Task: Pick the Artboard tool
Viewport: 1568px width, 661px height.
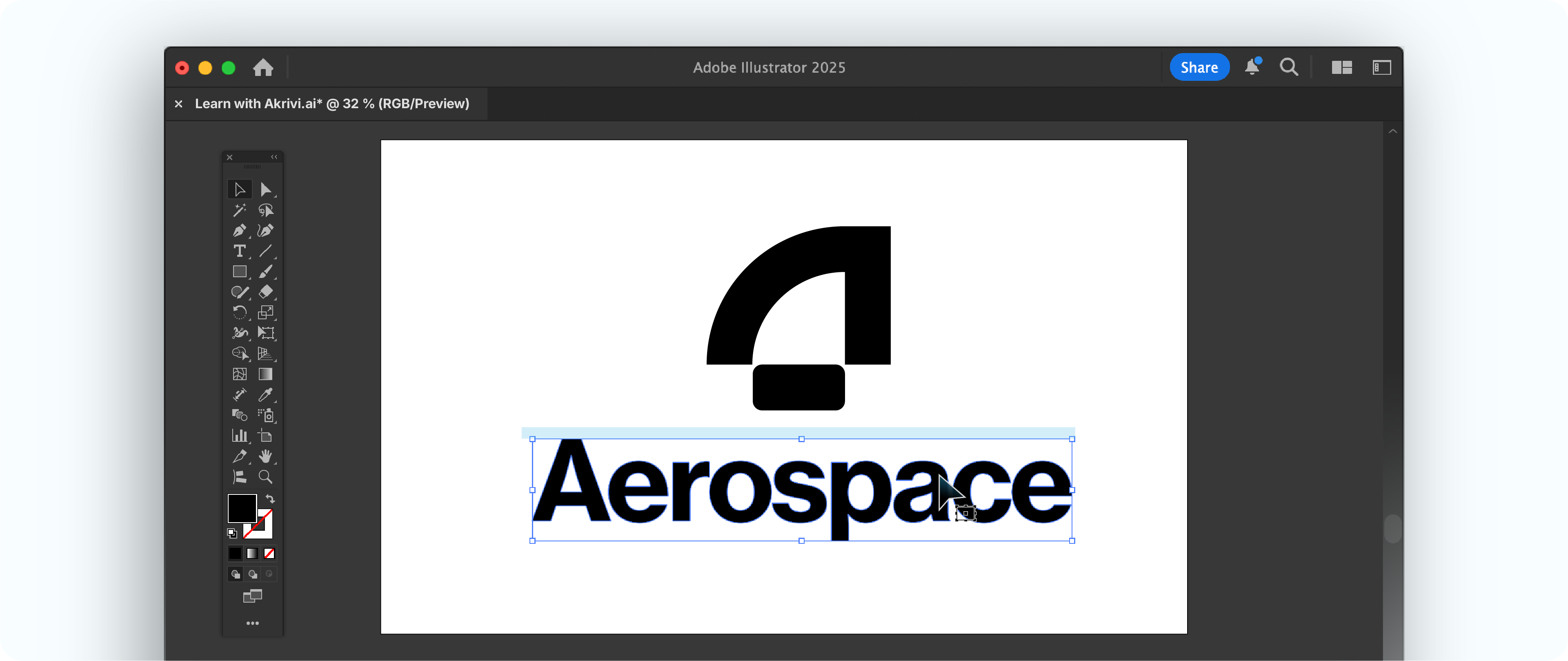Action: (x=265, y=436)
